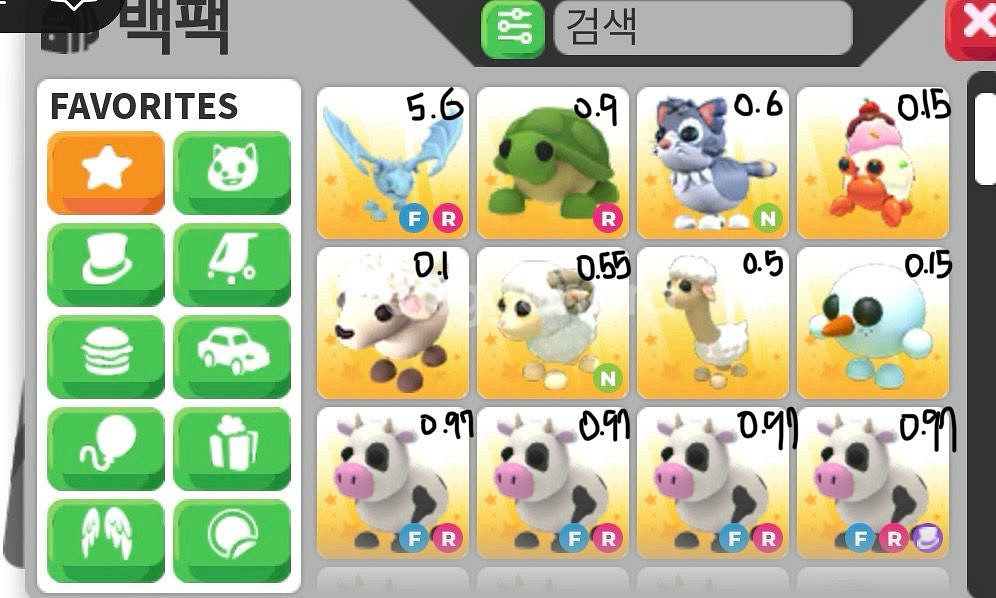Image resolution: width=996 pixels, height=598 pixels.
Task: Open the balloon toys category
Action: [105, 449]
